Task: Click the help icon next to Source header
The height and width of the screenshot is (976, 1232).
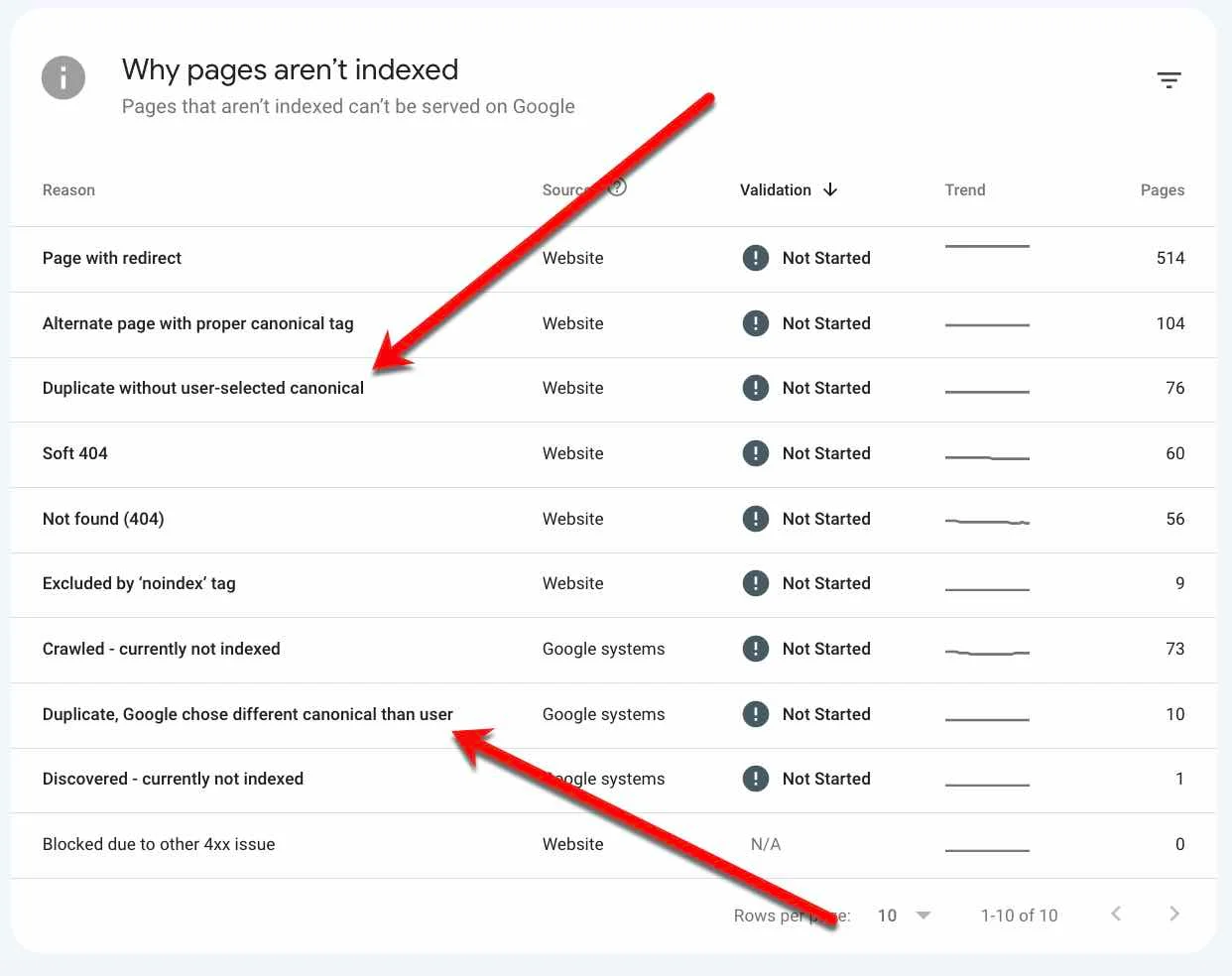Action: click(617, 186)
